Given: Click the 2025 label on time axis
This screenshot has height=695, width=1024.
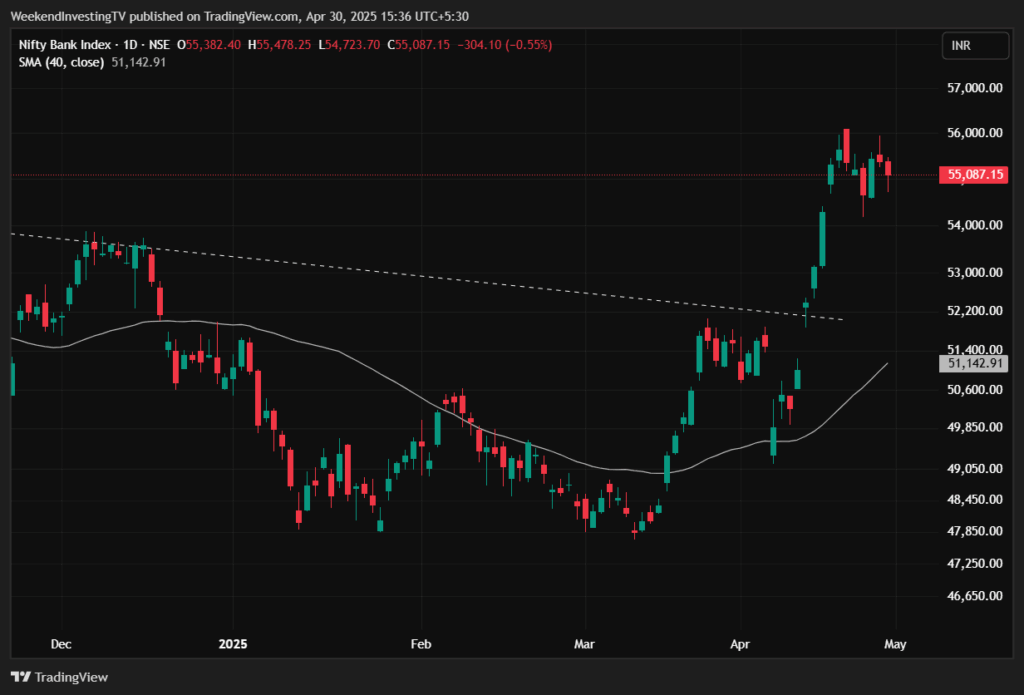Looking at the screenshot, I should tap(233, 644).
